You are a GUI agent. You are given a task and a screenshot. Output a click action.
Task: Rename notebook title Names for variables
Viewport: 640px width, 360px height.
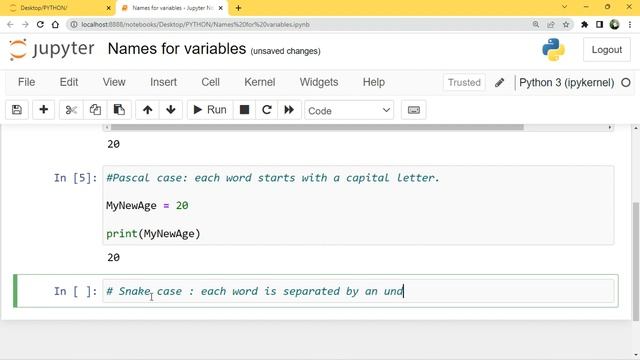(177, 49)
